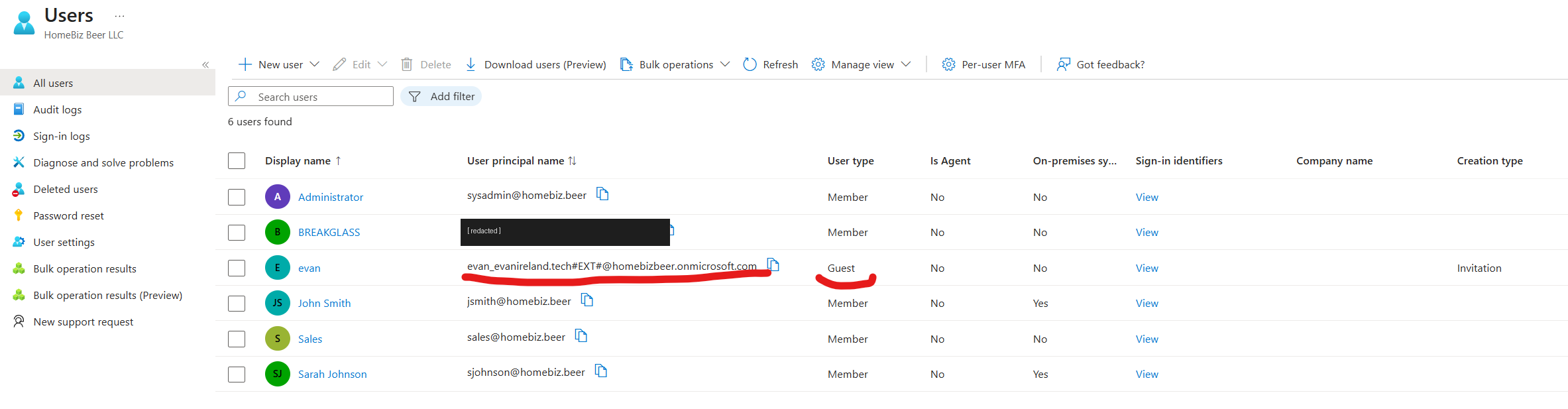Image resolution: width=1568 pixels, height=409 pixels.
Task: Click the Creation type column header
Action: tap(1489, 161)
